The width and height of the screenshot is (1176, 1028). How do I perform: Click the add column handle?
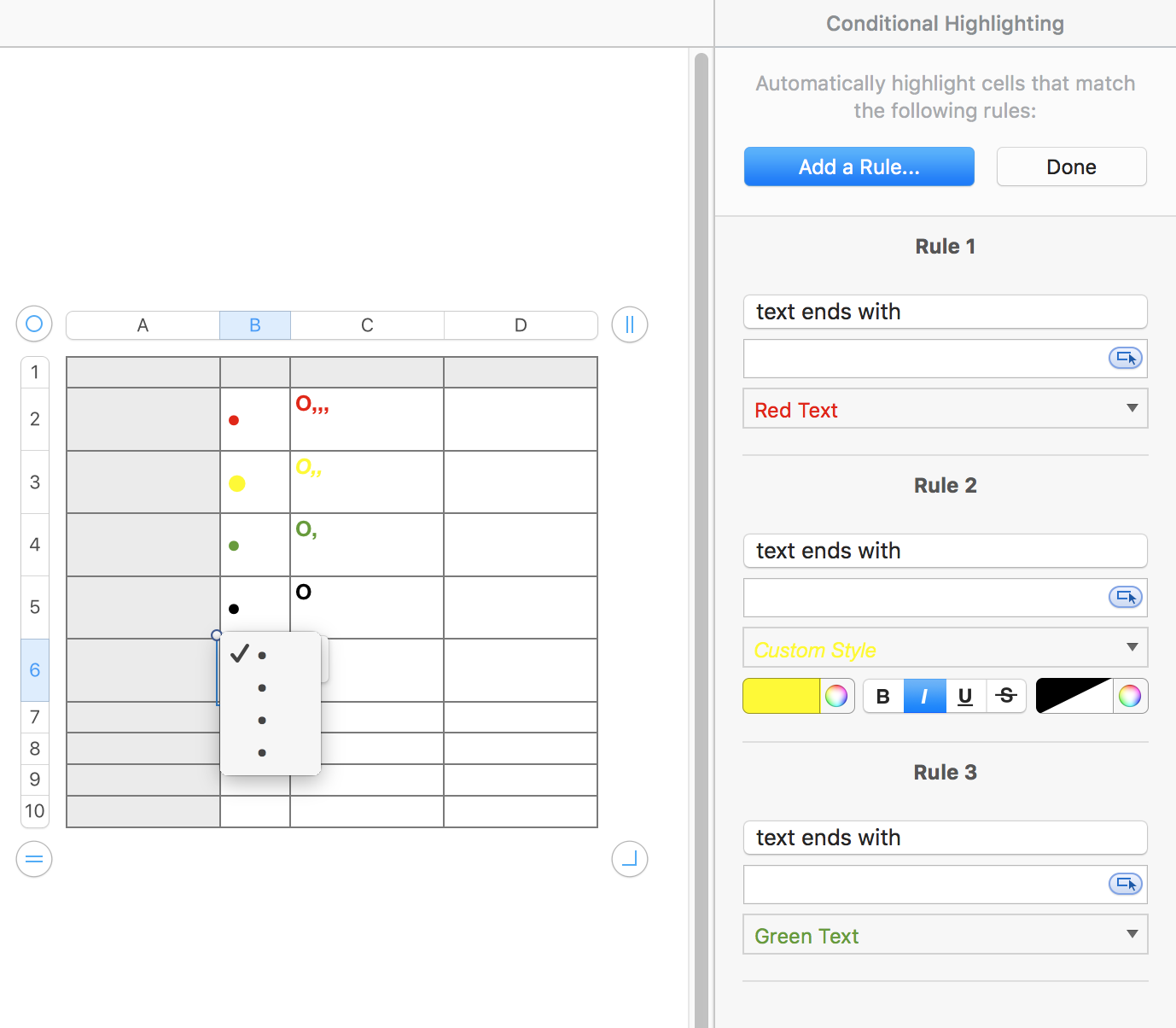630,324
